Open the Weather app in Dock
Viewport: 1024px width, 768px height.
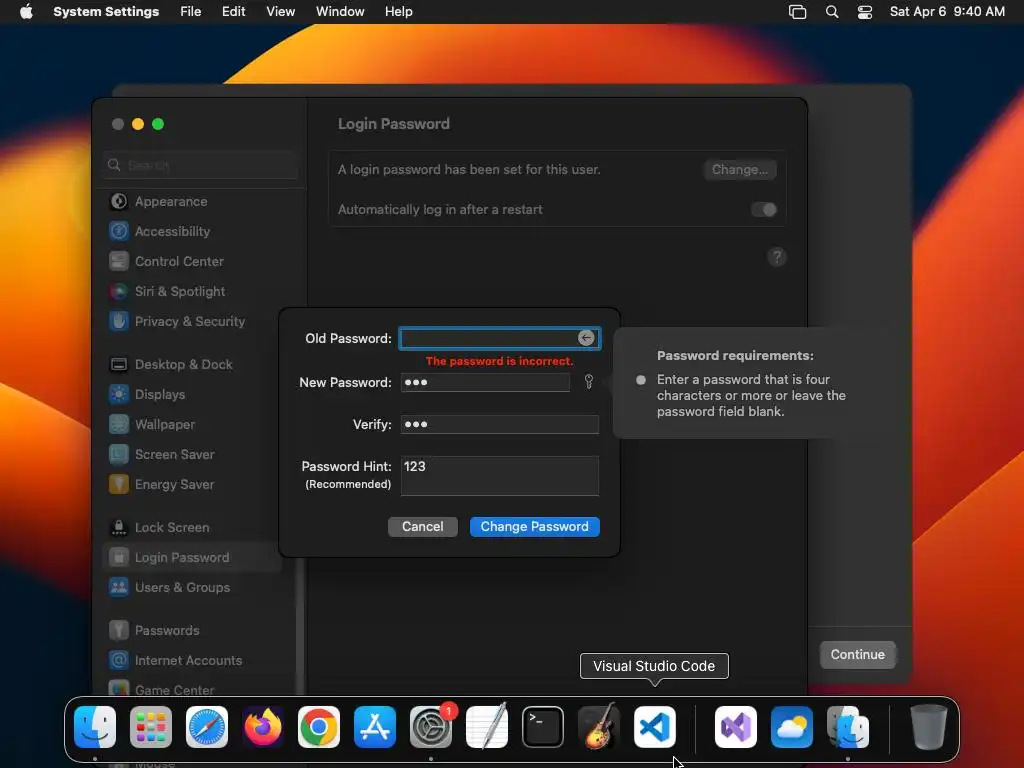[x=792, y=727]
